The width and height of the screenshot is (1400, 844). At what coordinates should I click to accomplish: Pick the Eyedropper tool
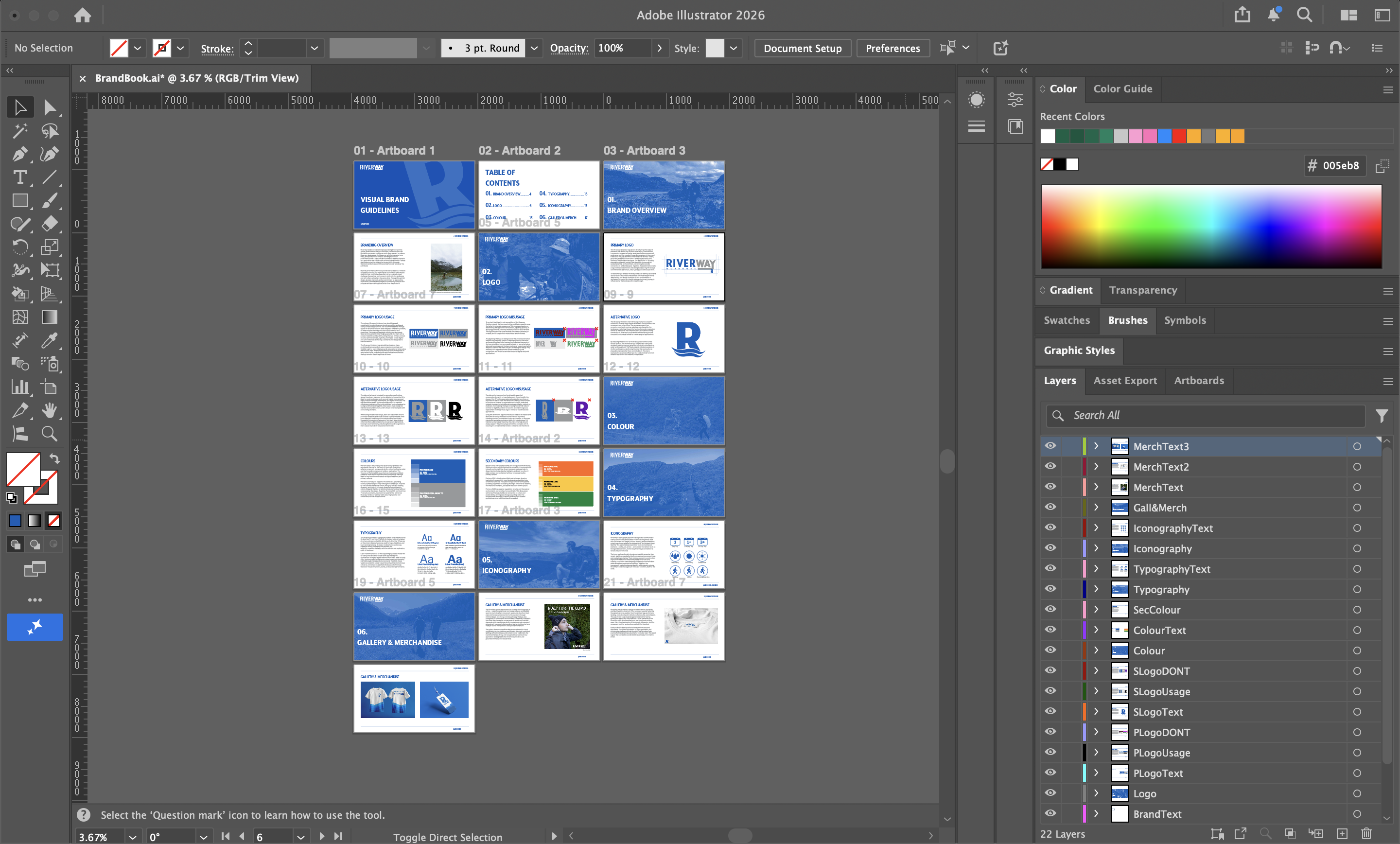(50, 340)
